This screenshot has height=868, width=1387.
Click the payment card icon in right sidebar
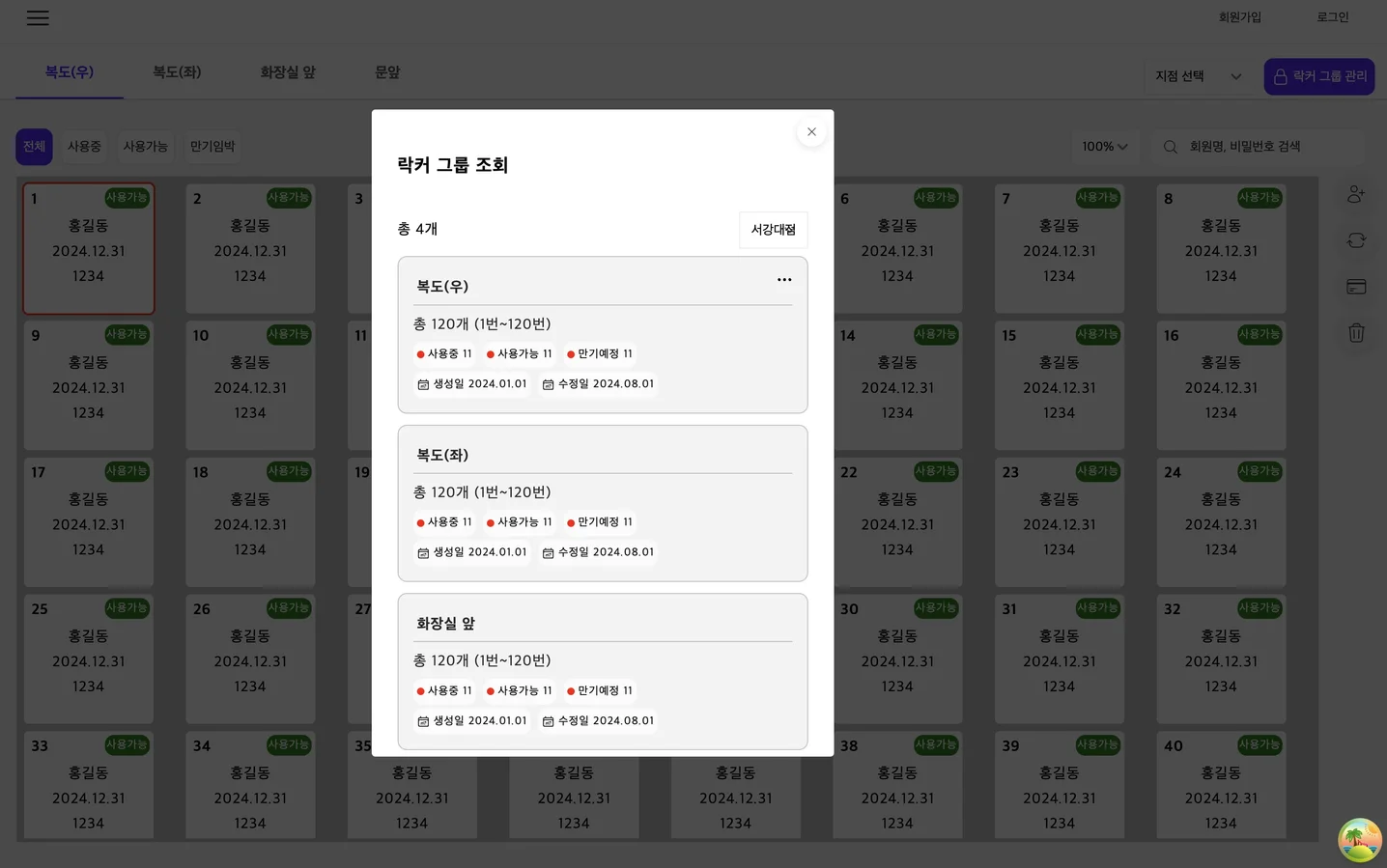tap(1356, 287)
